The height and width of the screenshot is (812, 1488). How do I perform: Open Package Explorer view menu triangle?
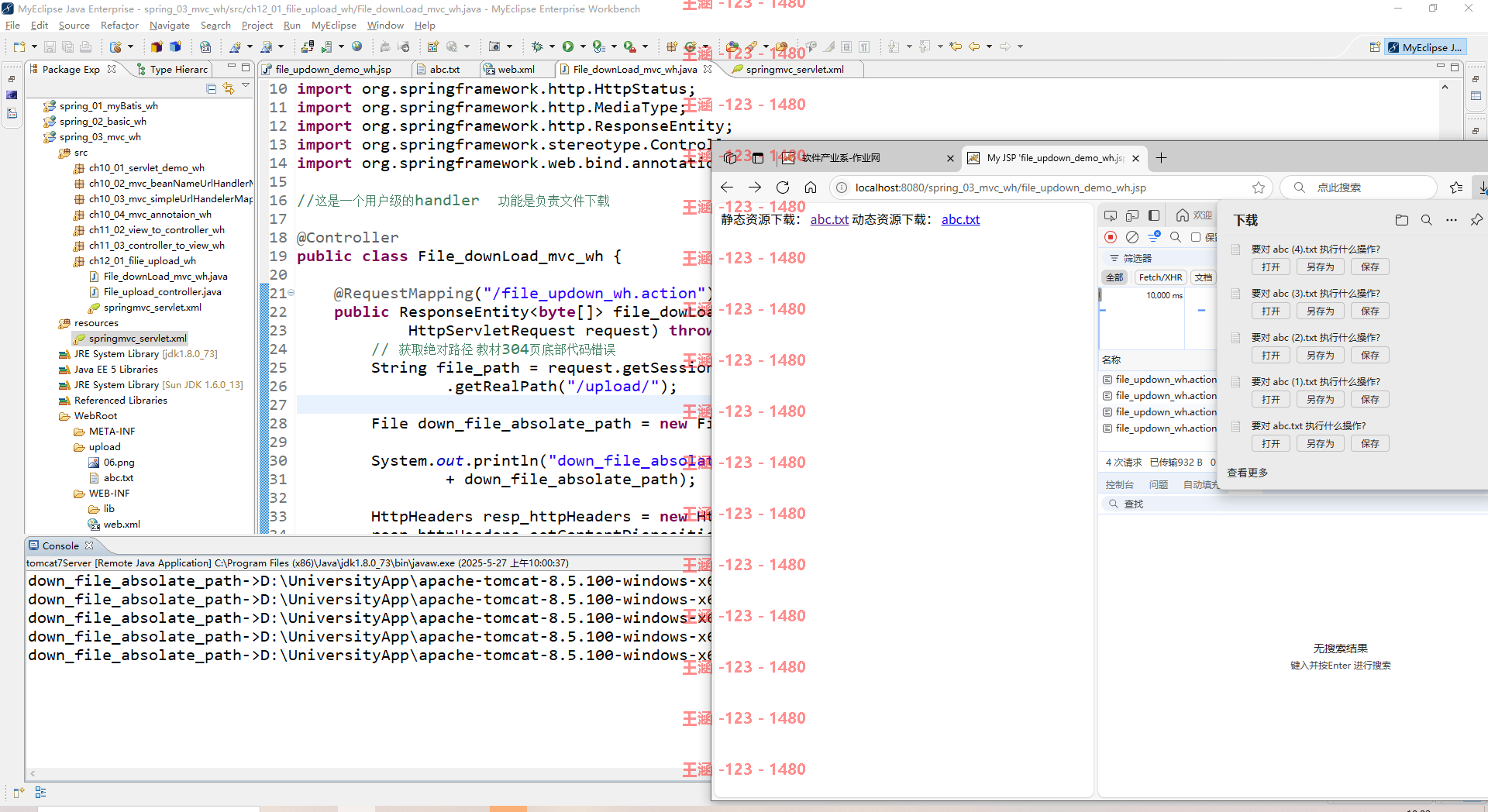click(246, 86)
